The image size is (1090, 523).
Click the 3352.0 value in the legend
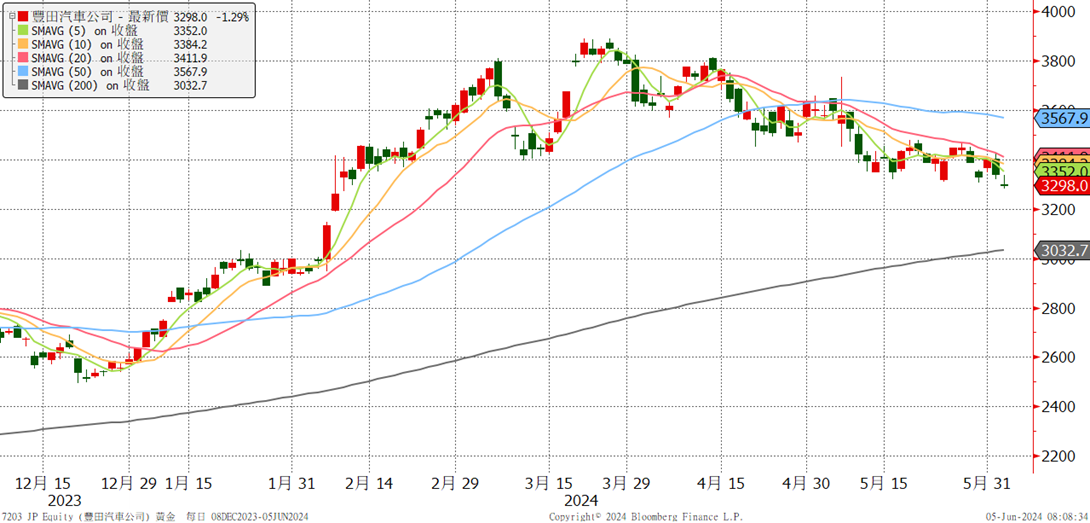190,30
